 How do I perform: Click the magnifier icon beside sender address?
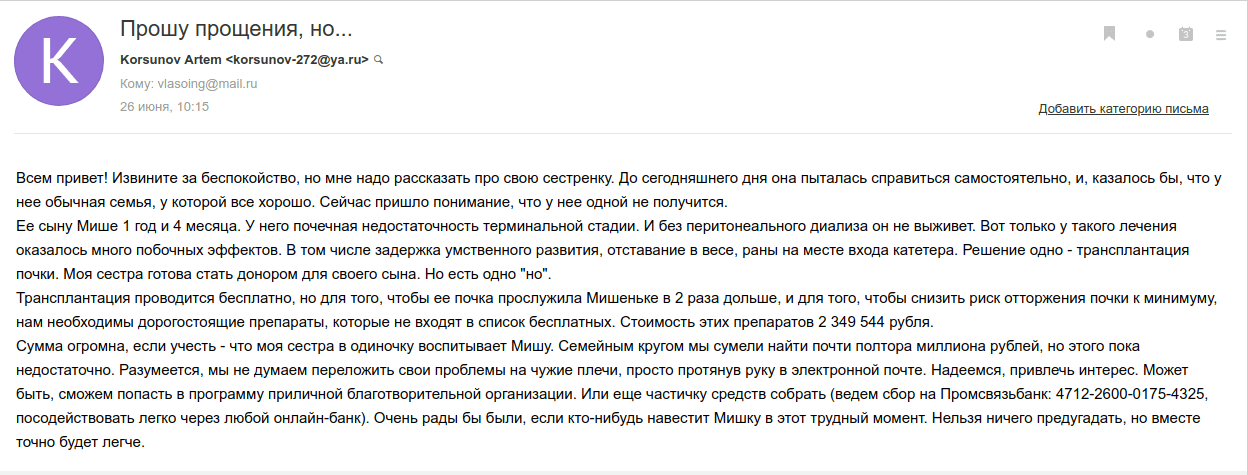pos(378,60)
